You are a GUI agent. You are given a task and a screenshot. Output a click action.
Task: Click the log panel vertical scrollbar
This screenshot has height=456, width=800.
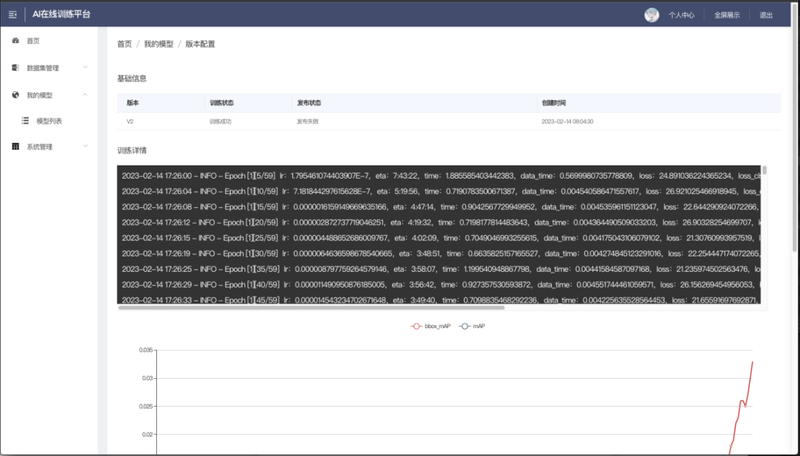coord(764,170)
